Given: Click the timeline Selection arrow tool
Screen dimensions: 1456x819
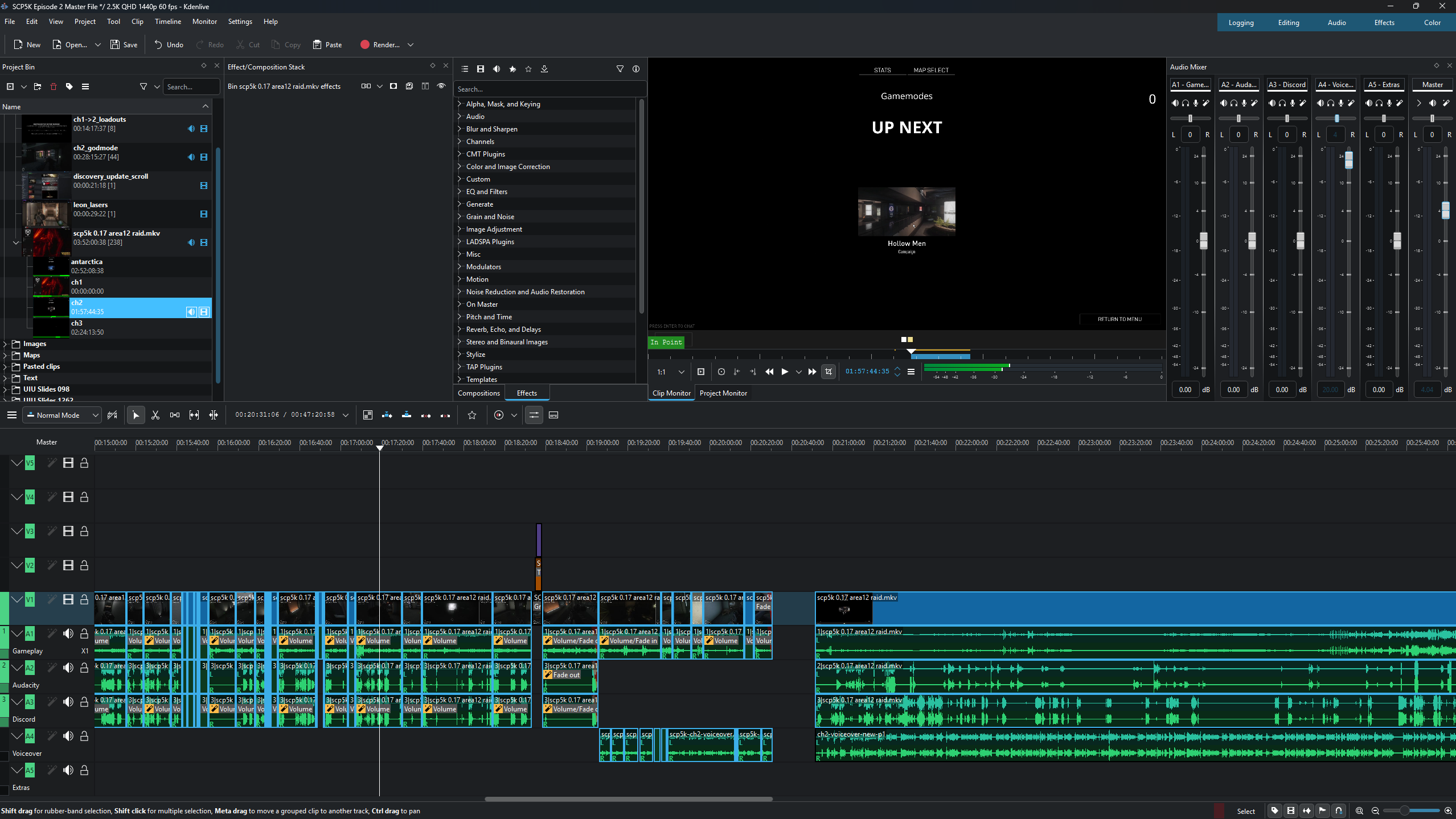Looking at the screenshot, I should [x=136, y=415].
